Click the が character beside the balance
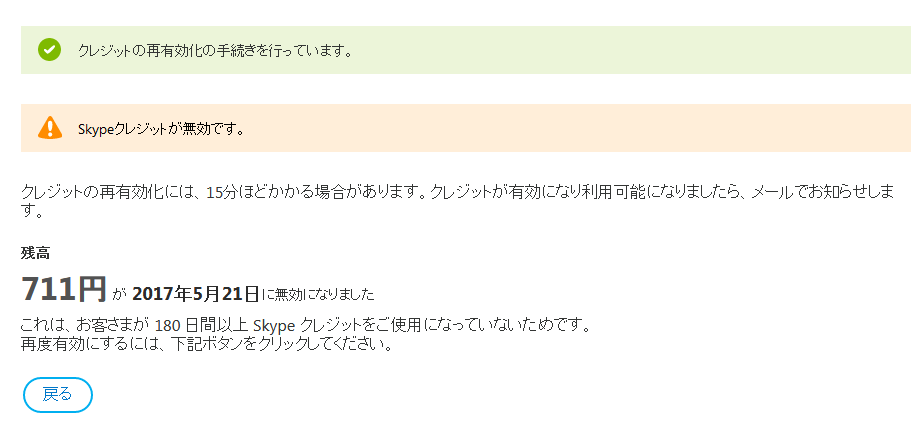Viewport: 911px width, 422px height. [x=119, y=296]
